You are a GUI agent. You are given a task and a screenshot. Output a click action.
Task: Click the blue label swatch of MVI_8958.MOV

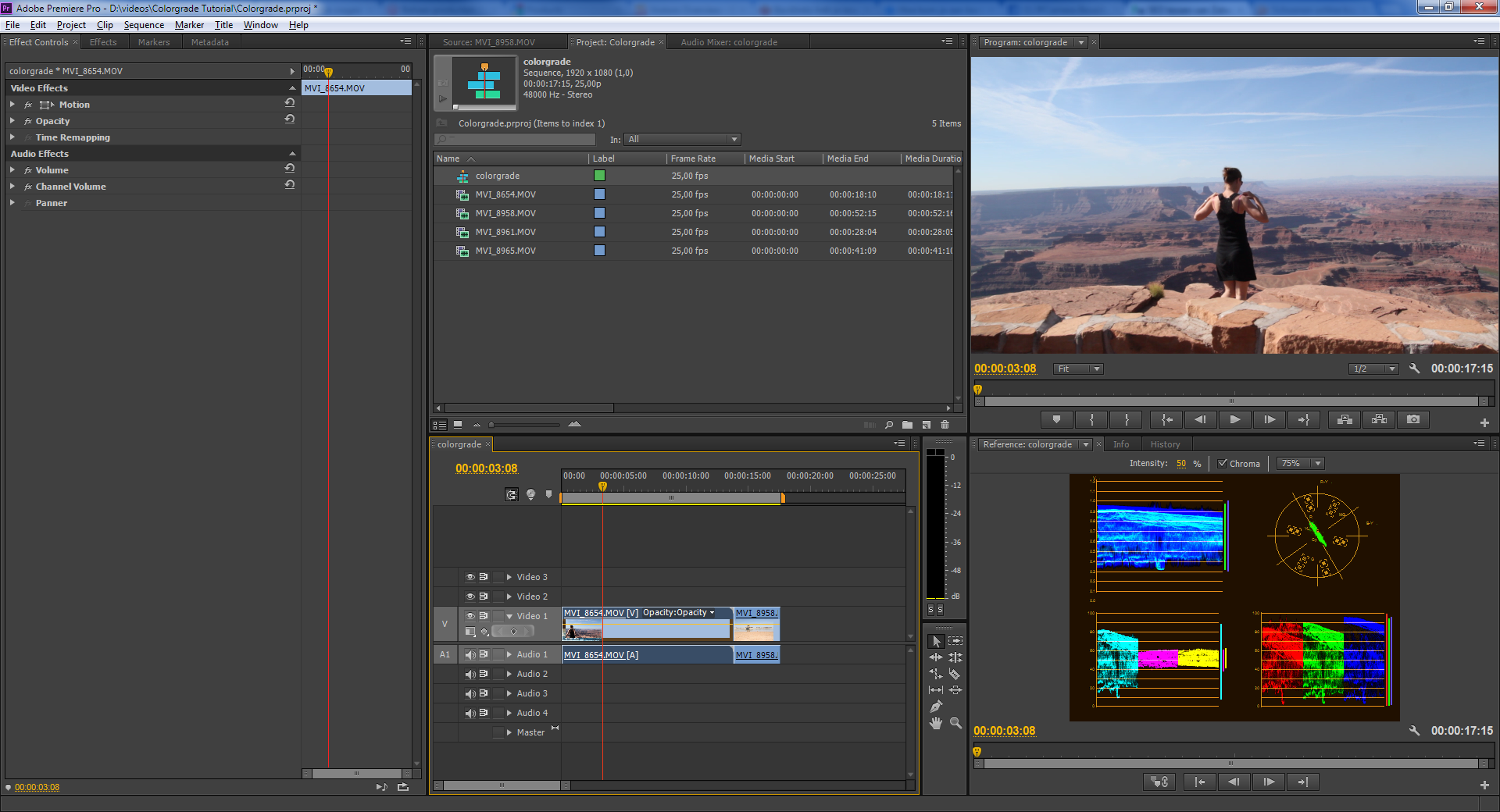tap(599, 213)
